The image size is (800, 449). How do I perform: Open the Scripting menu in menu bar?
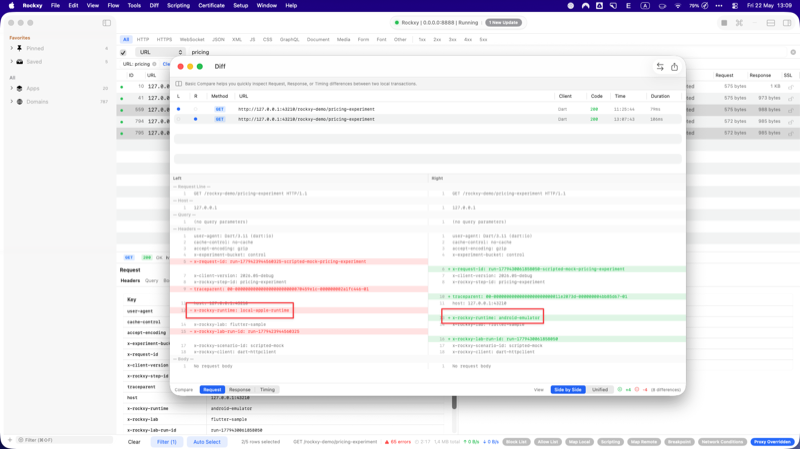point(179,6)
